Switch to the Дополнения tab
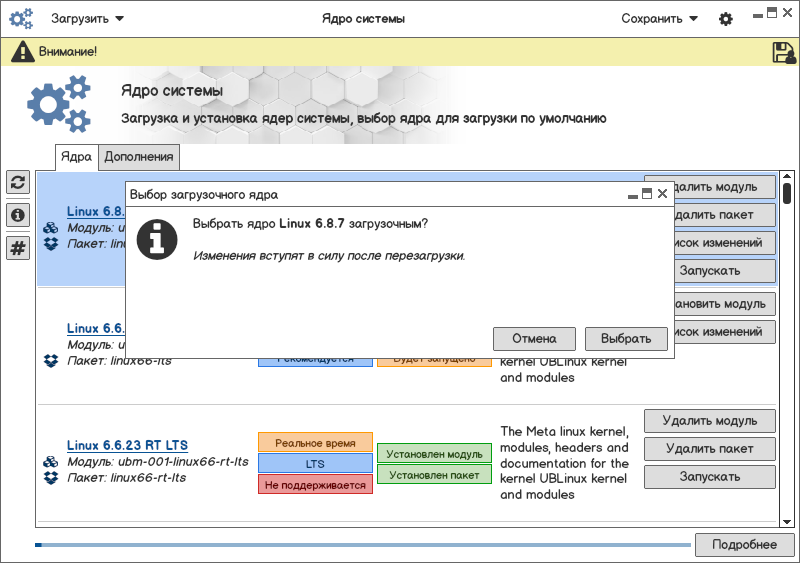The height and width of the screenshot is (563, 800). pyautogui.click(x=139, y=157)
